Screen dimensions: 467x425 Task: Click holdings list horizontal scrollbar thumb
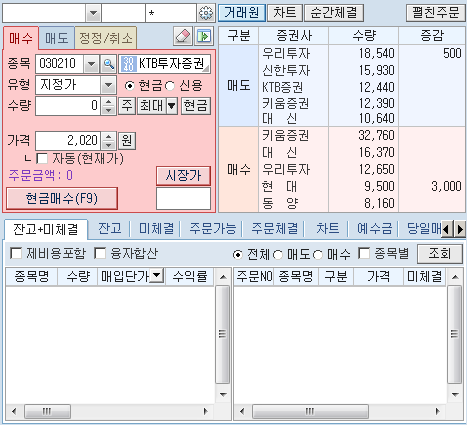[x=47, y=411]
